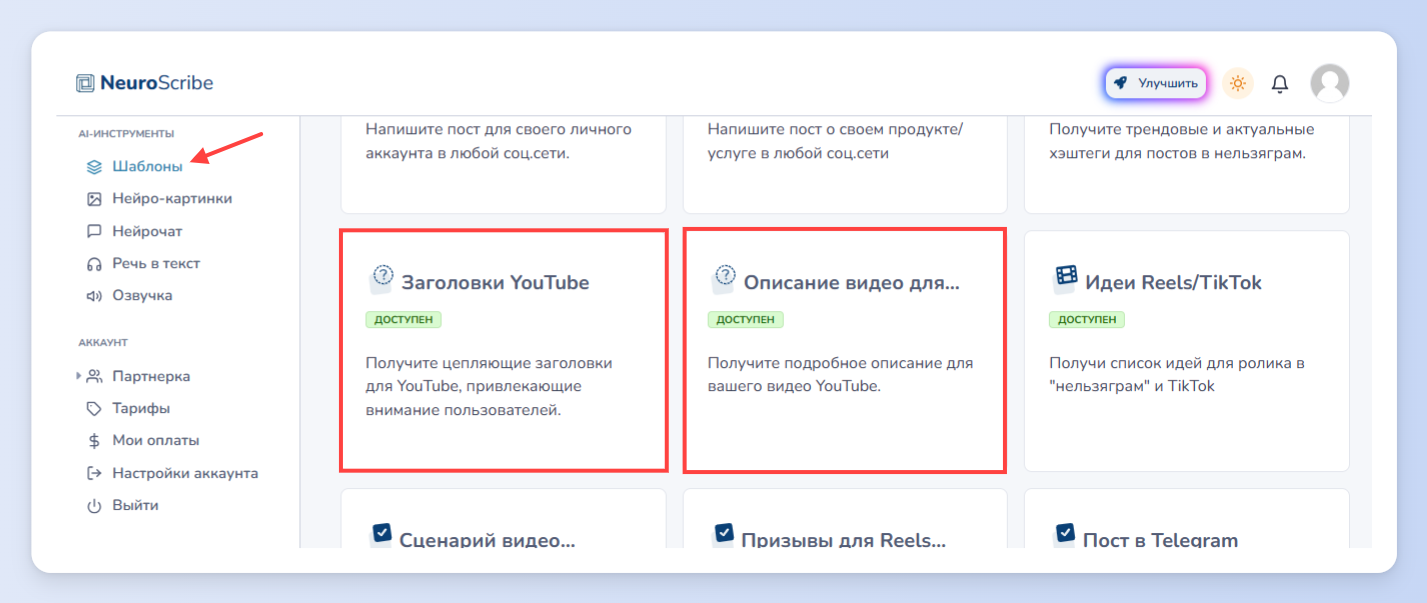Click the headphones icon beside Речь в текст

click(x=94, y=264)
